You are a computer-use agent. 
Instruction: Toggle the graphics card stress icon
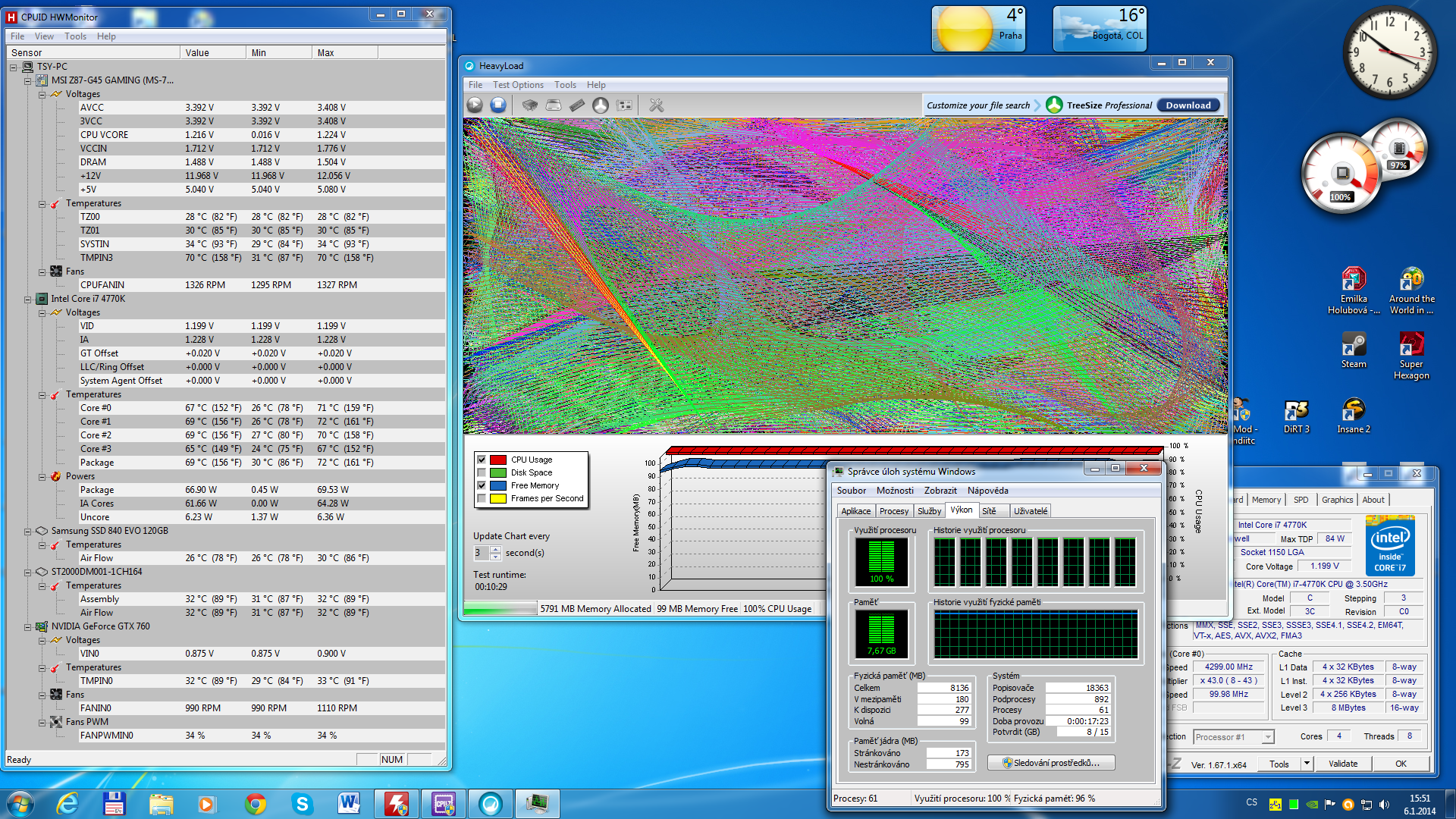click(x=625, y=105)
